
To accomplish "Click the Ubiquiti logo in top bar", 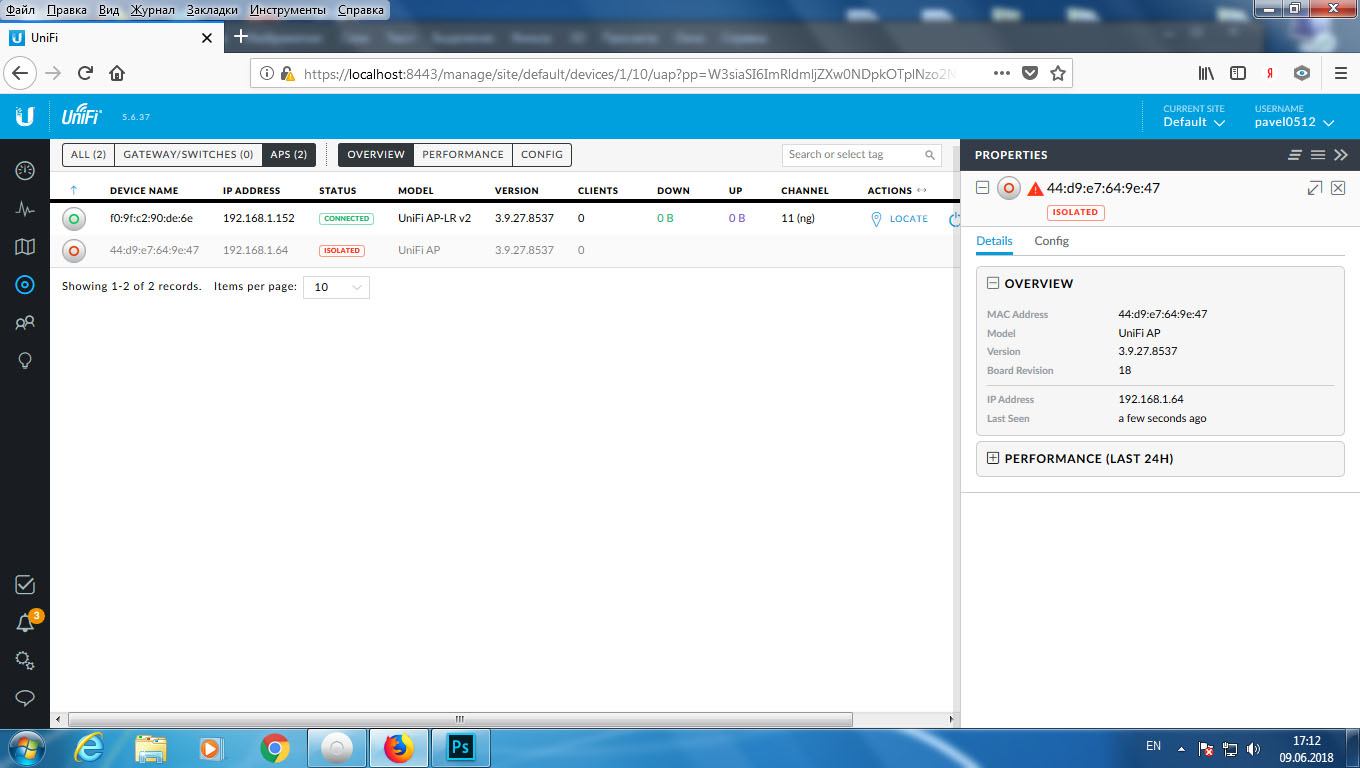I will [x=25, y=117].
